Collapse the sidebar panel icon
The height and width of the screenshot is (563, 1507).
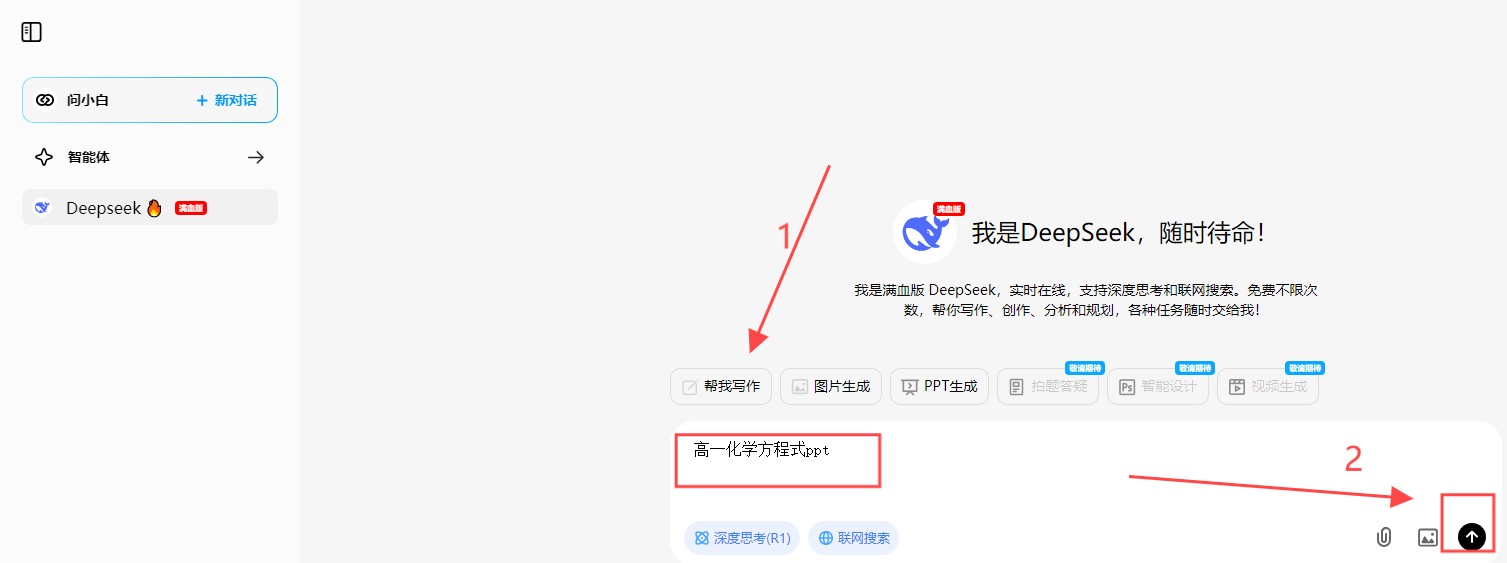tap(32, 32)
